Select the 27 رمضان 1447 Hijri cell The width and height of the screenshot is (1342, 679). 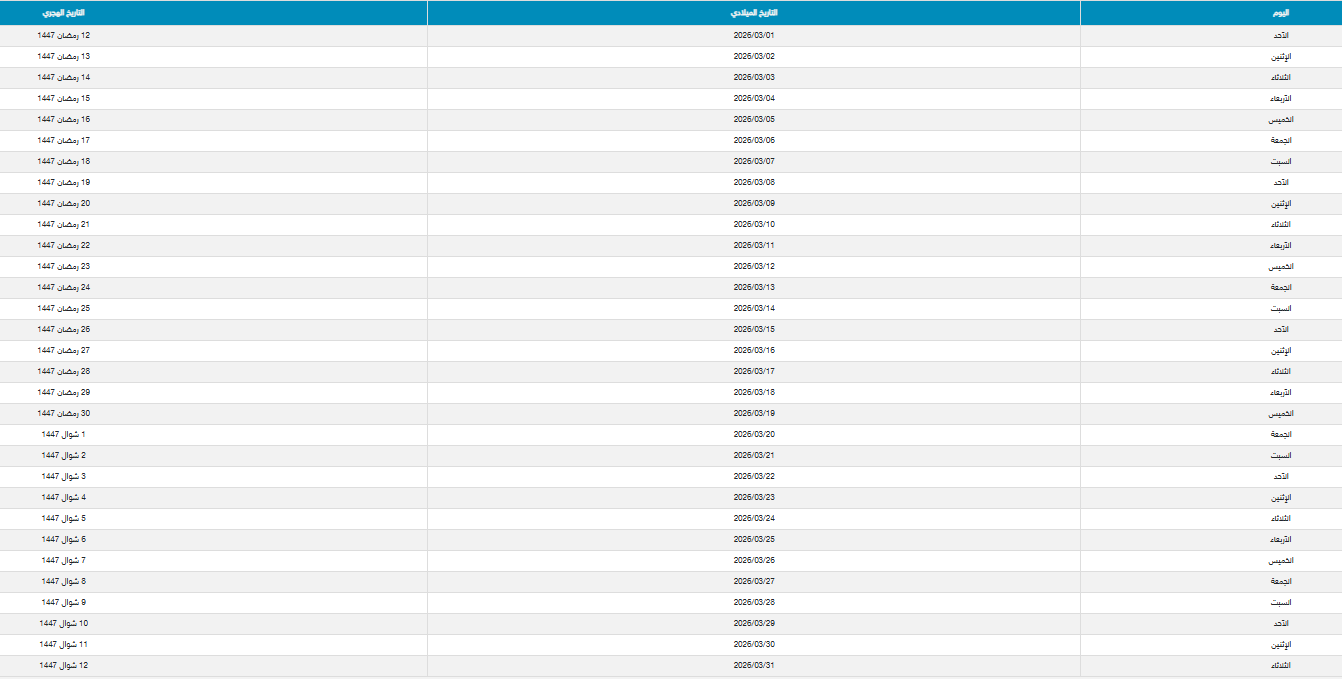pyautogui.click(x=64, y=350)
